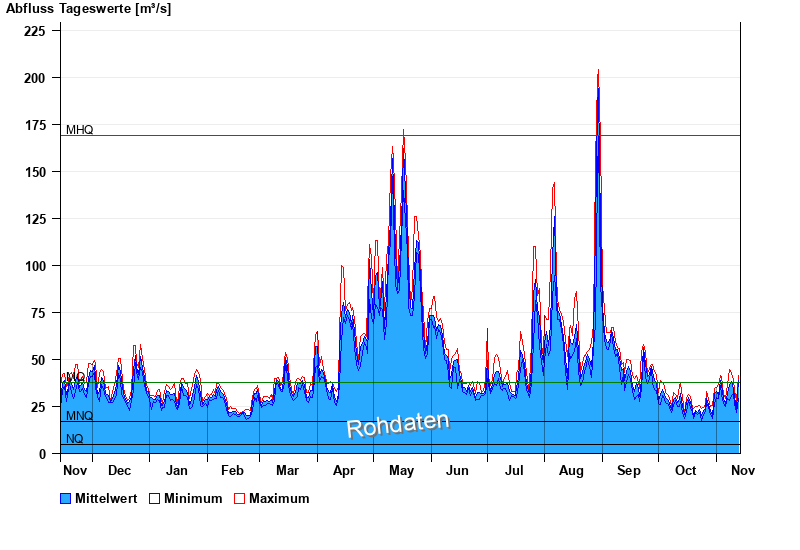Click the white Minimum legend box

point(154,498)
